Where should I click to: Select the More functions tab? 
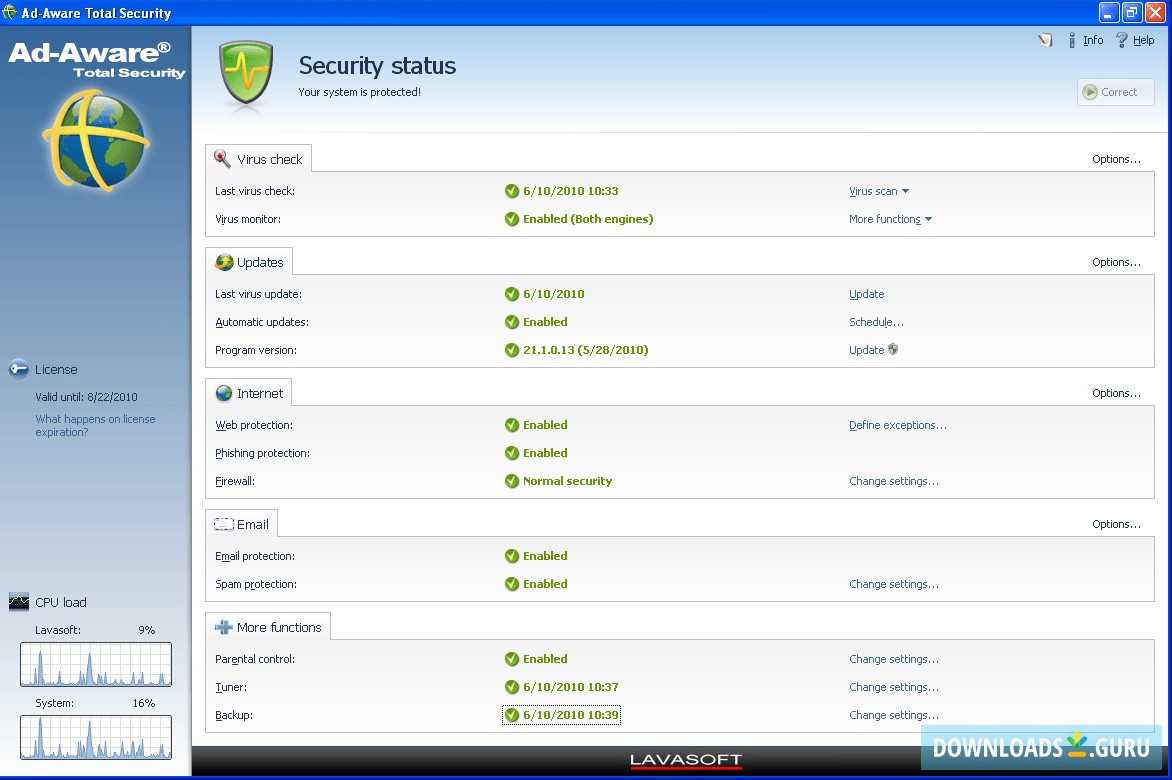point(268,628)
